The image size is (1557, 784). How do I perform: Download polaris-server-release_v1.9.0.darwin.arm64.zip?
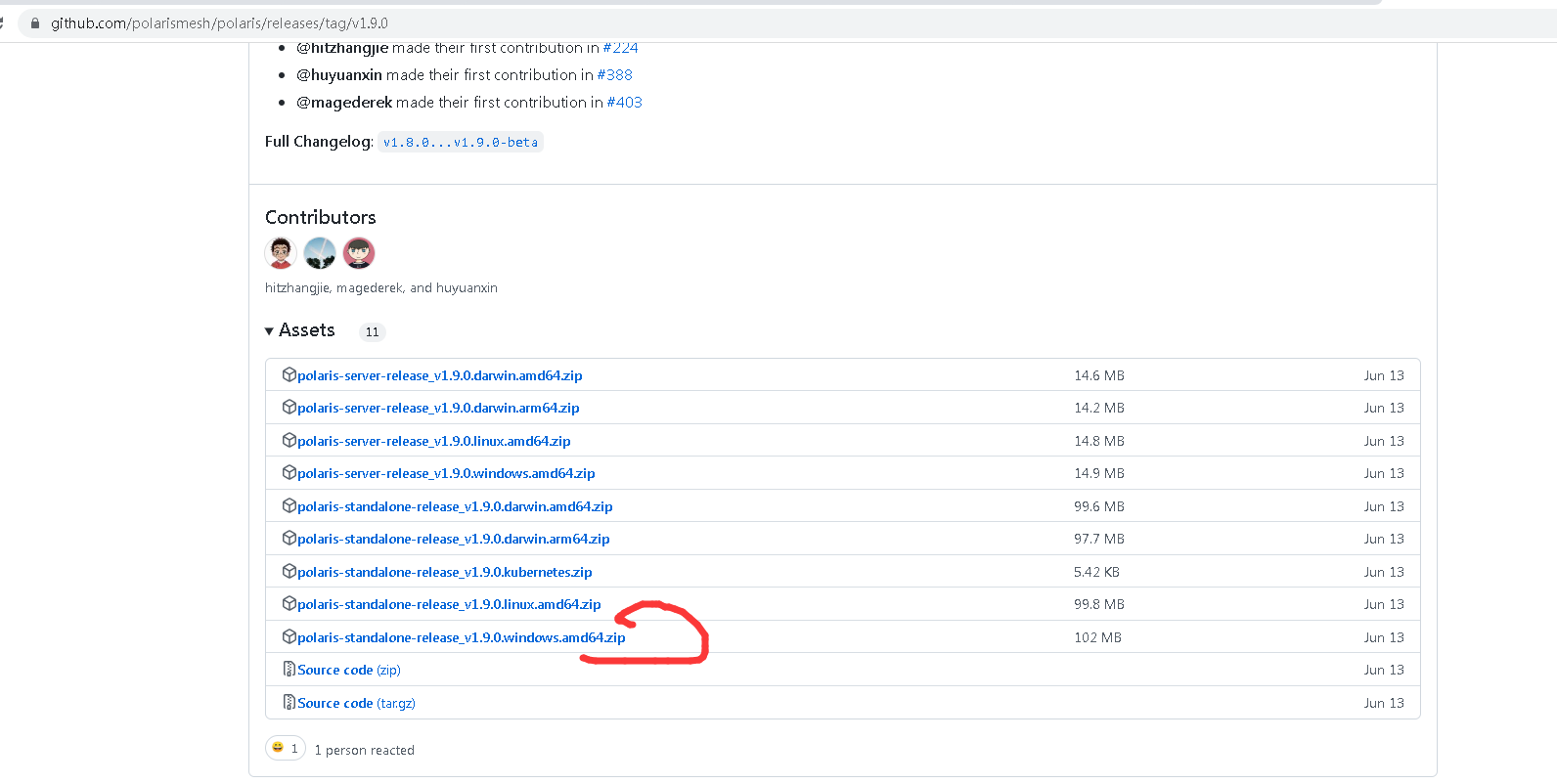click(x=438, y=408)
